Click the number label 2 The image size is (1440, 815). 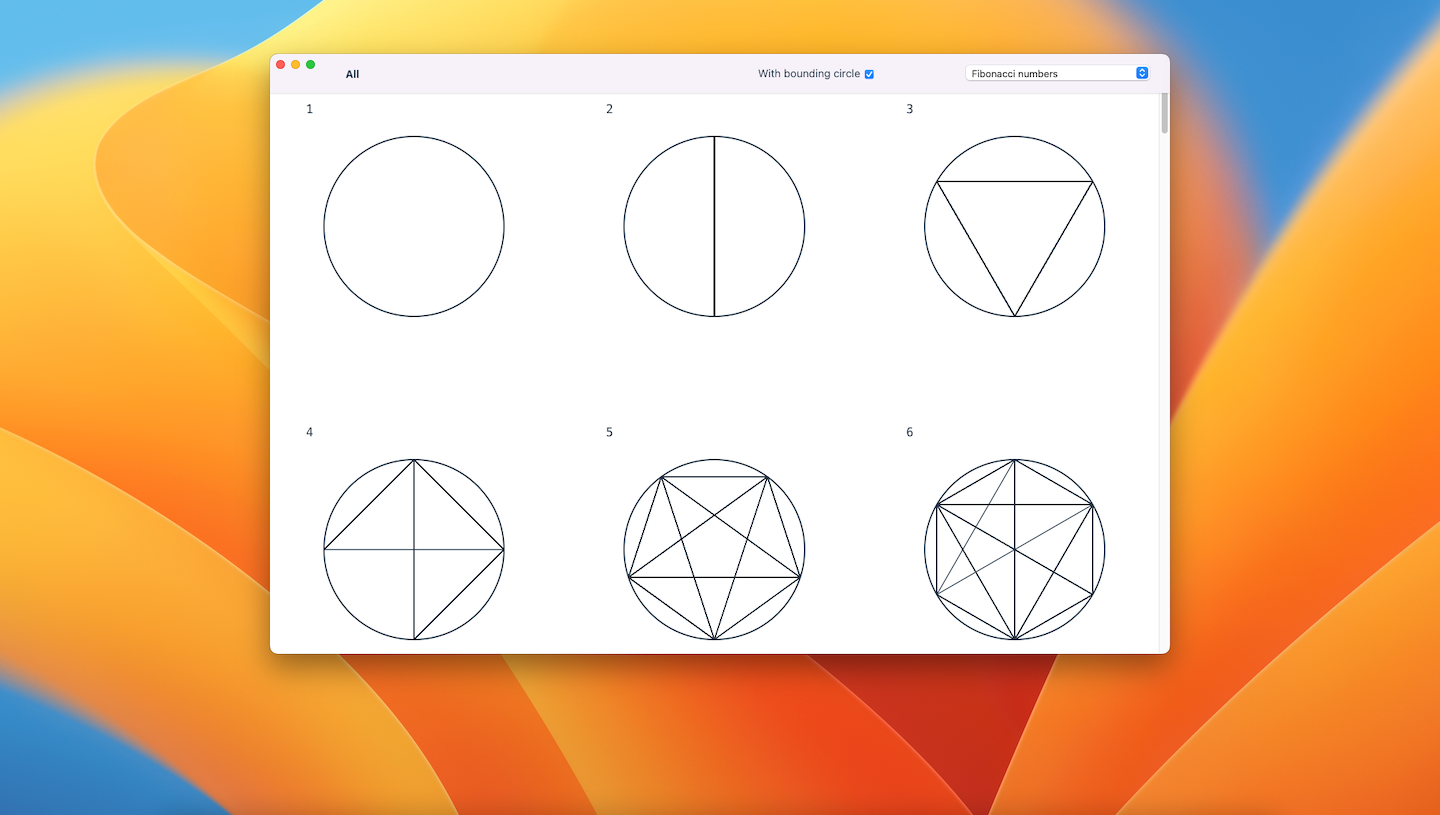(609, 109)
